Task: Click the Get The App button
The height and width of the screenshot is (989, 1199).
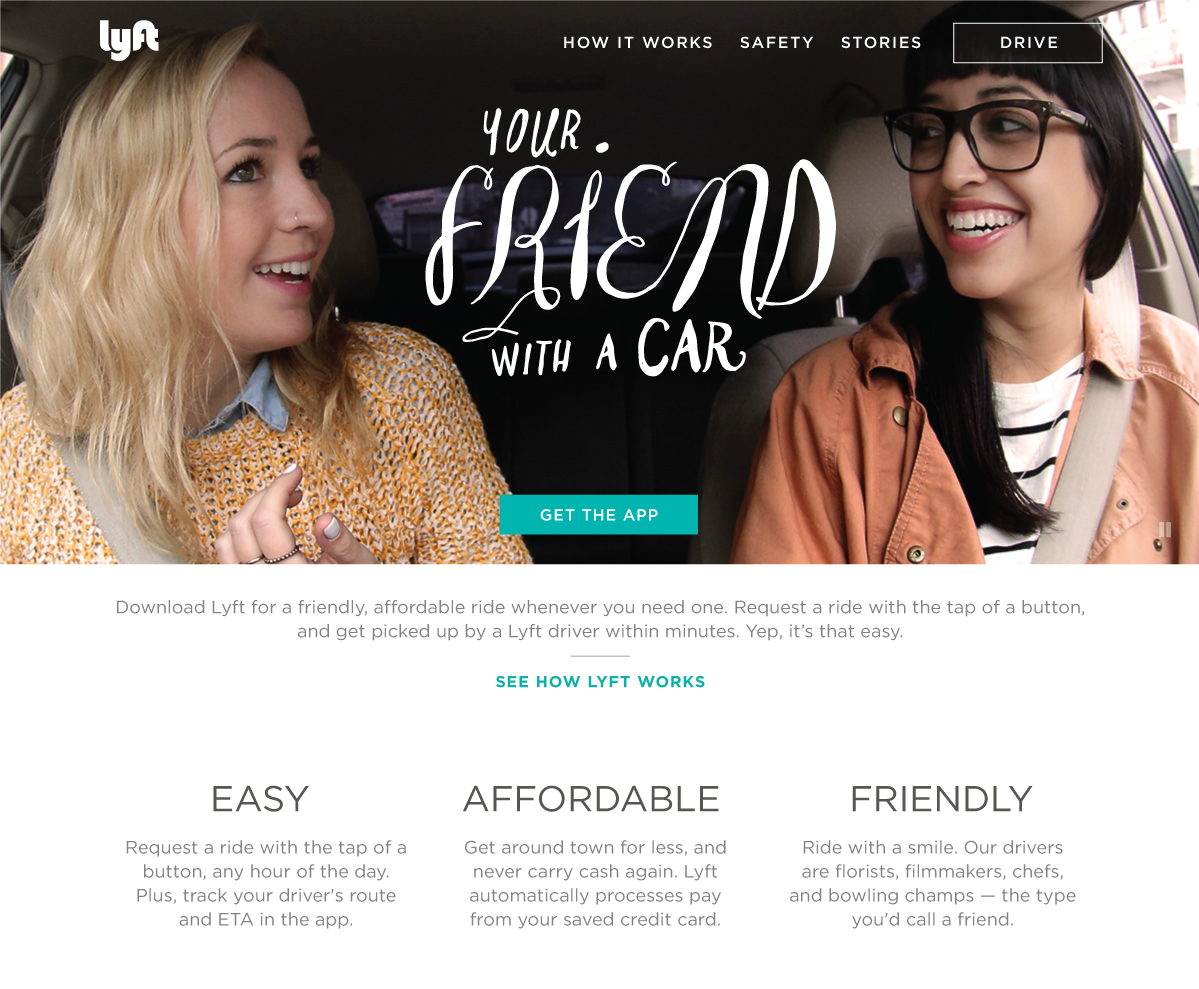Action: coord(599,515)
